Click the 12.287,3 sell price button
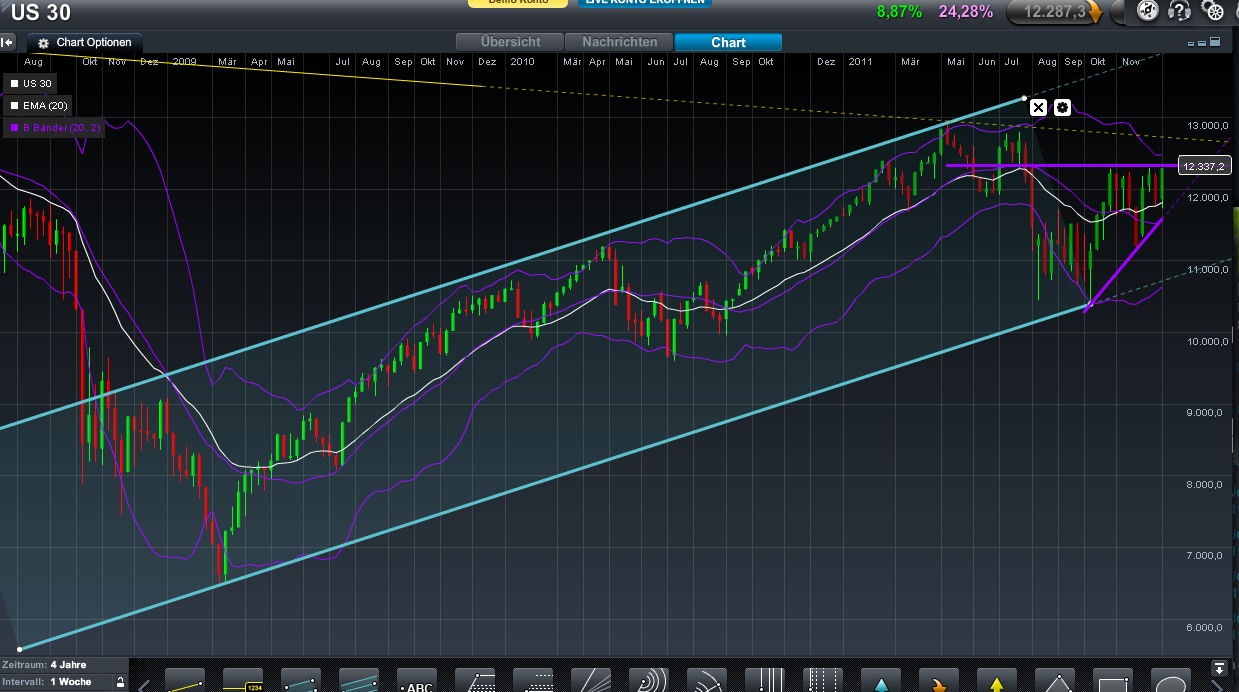This screenshot has width=1239, height=692. pos(1055,12)
